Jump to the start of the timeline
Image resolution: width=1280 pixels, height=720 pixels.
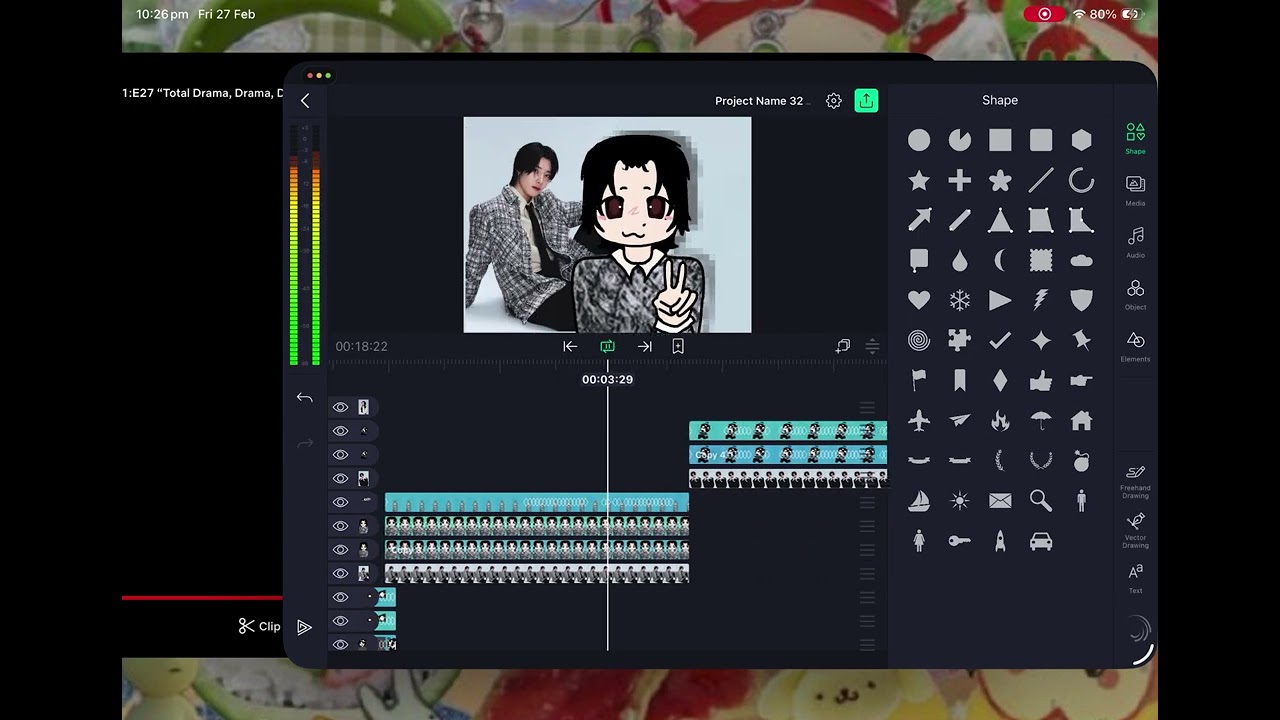pos(570,346)
